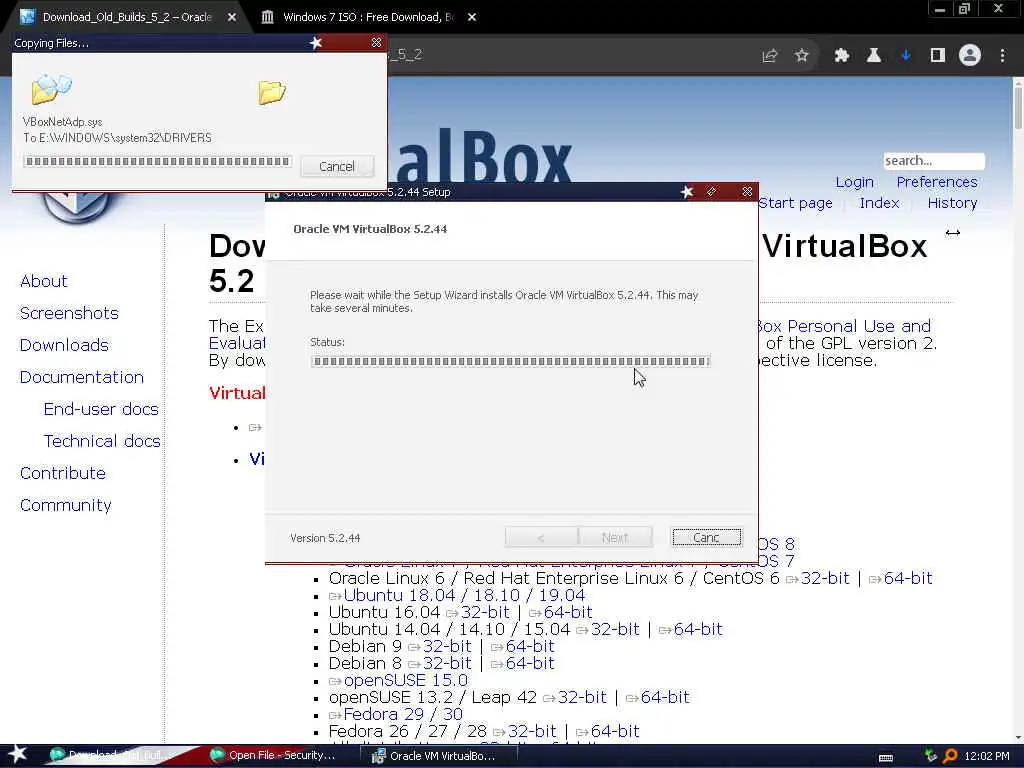Click the 12:02 PM clock
The image size is (1024, 768).
[x=987, y=756]
